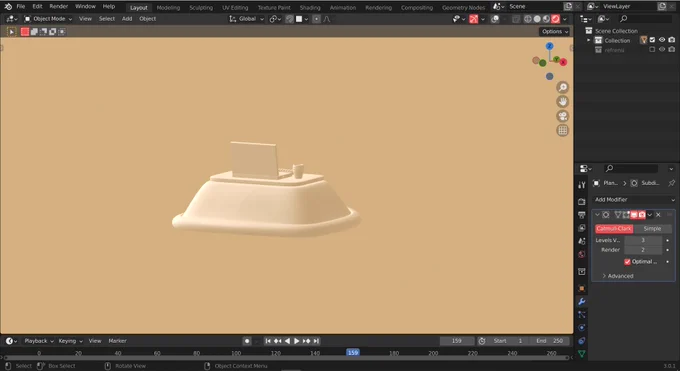
Task: Select solid viewport shading
Action: 537,19
